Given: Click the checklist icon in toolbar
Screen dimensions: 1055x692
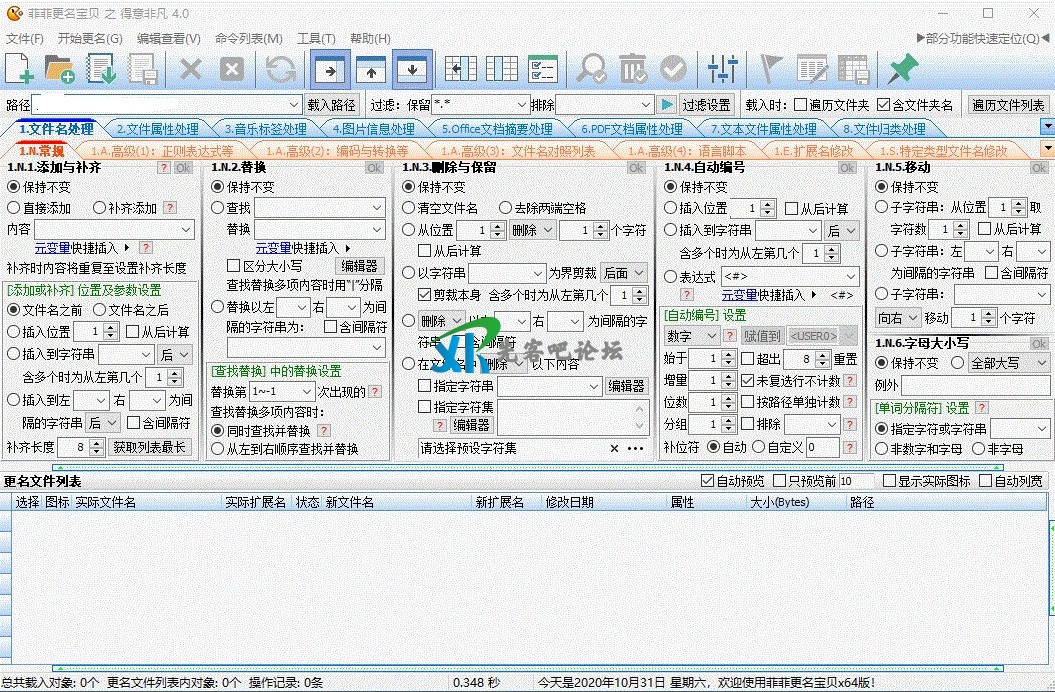Looking at the screenshot, I should pos(543,68).
